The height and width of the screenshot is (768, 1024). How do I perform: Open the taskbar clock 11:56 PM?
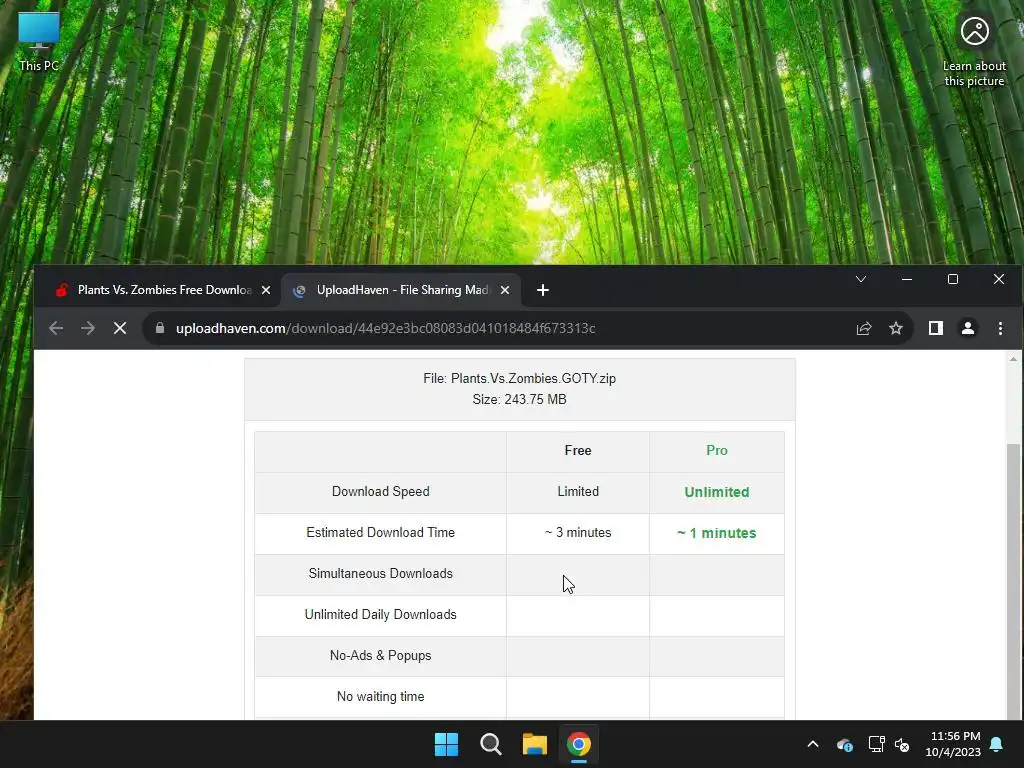point(953,744)
